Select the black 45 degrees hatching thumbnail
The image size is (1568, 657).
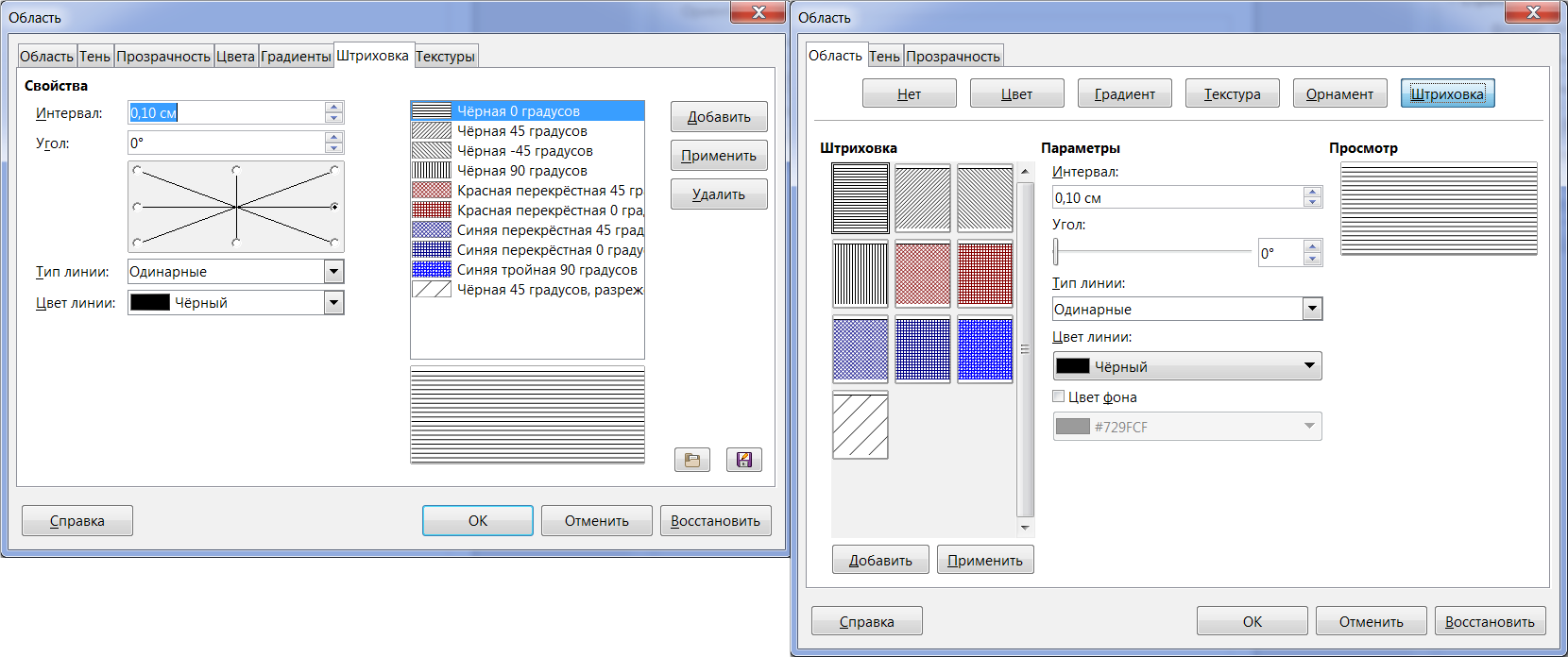[922, 198]
